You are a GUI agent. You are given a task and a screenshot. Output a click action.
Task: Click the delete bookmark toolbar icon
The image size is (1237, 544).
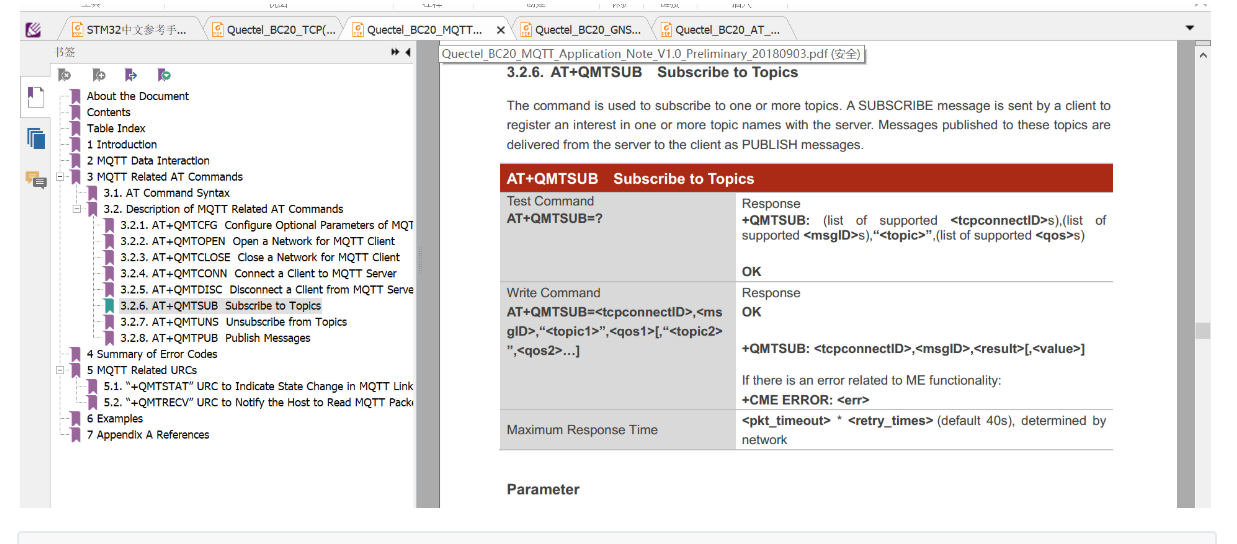65,75
